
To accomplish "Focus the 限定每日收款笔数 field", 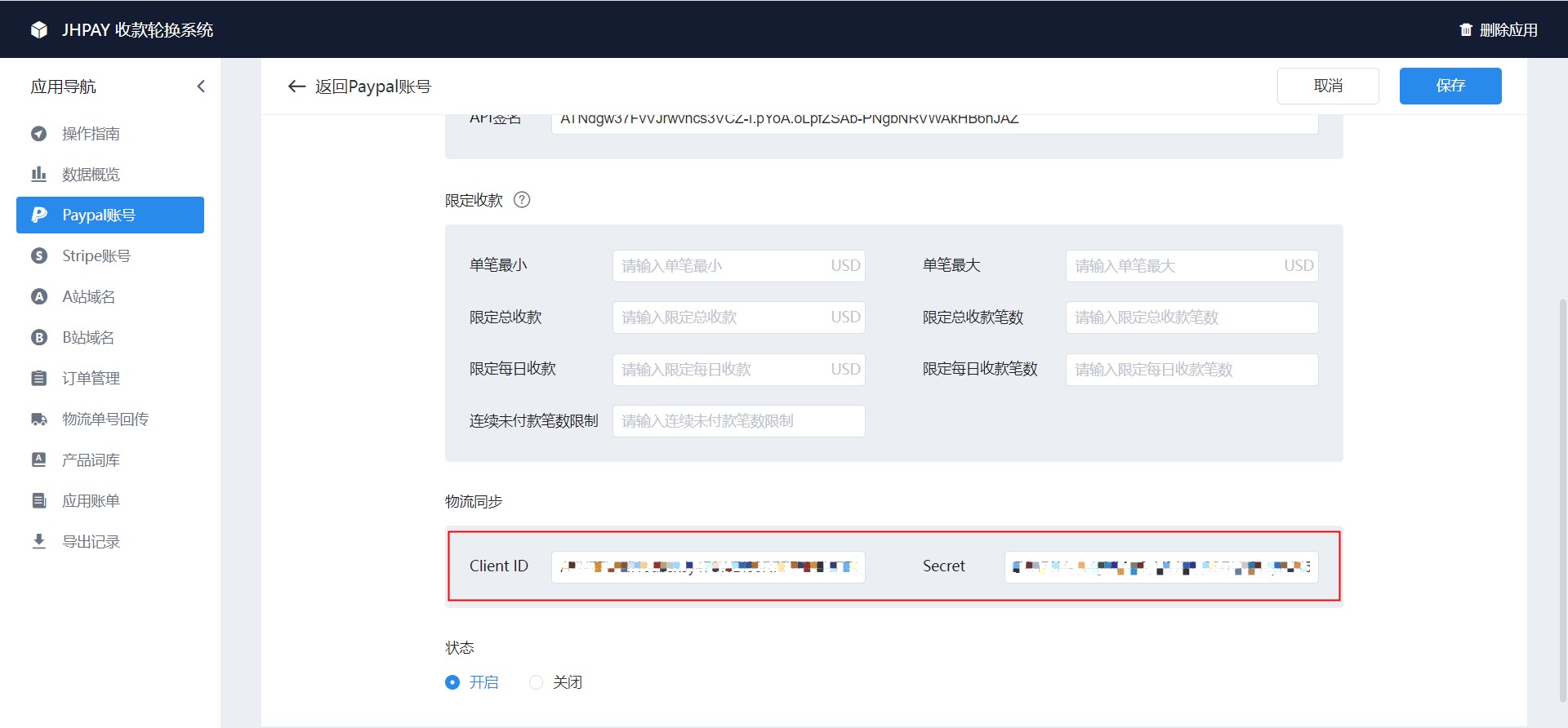I will click(1192, 370).
